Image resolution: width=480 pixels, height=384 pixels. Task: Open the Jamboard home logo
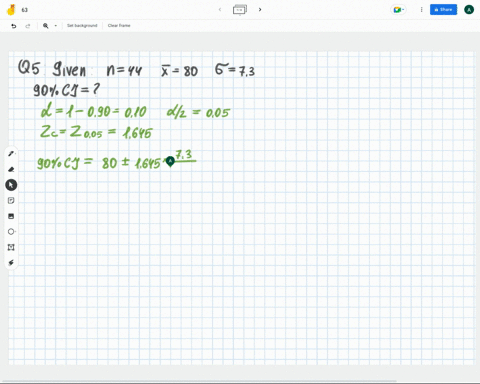pyautogui.click(x=12, y=10)
